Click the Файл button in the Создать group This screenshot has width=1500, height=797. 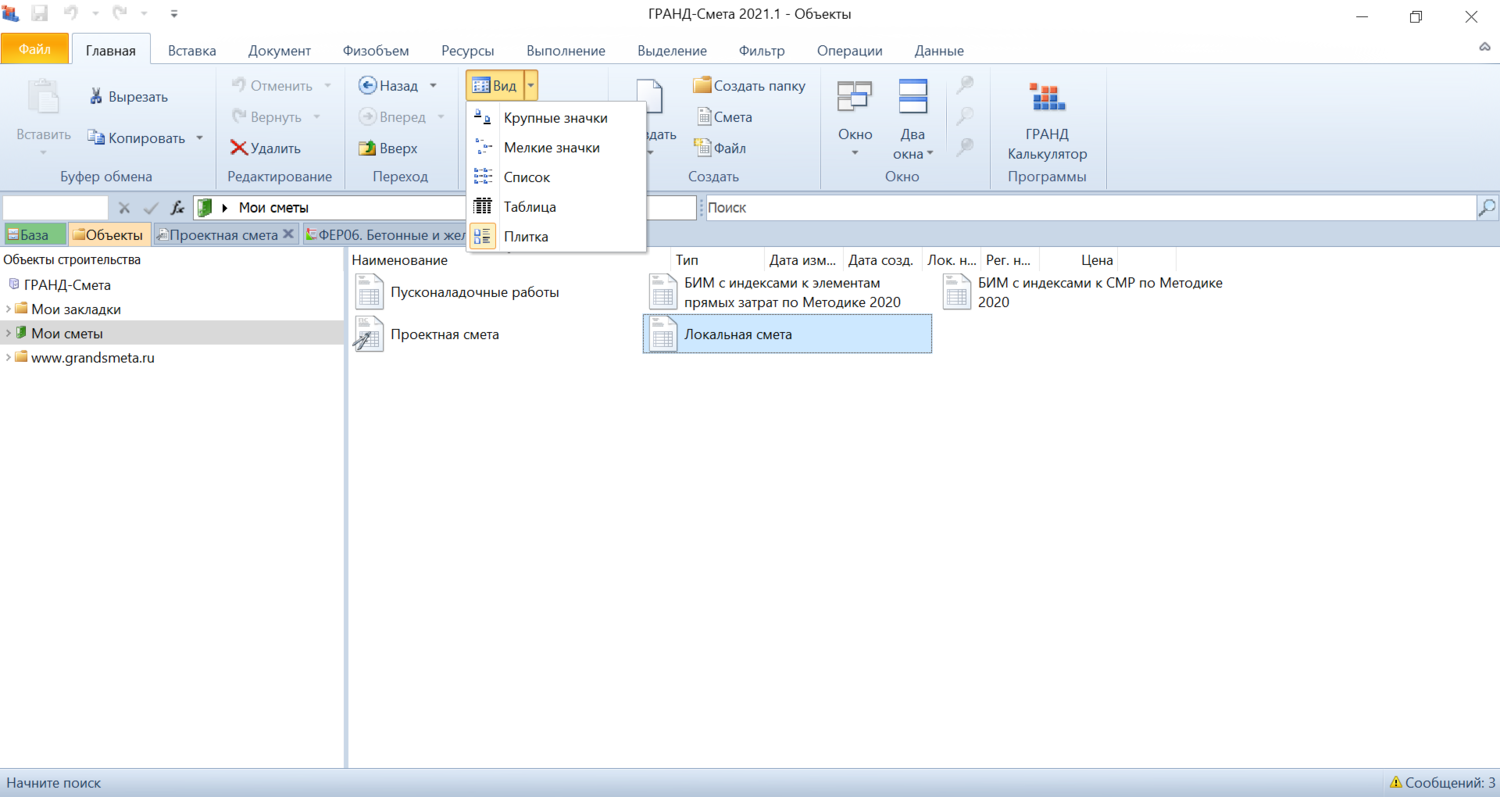coord(721,148)
